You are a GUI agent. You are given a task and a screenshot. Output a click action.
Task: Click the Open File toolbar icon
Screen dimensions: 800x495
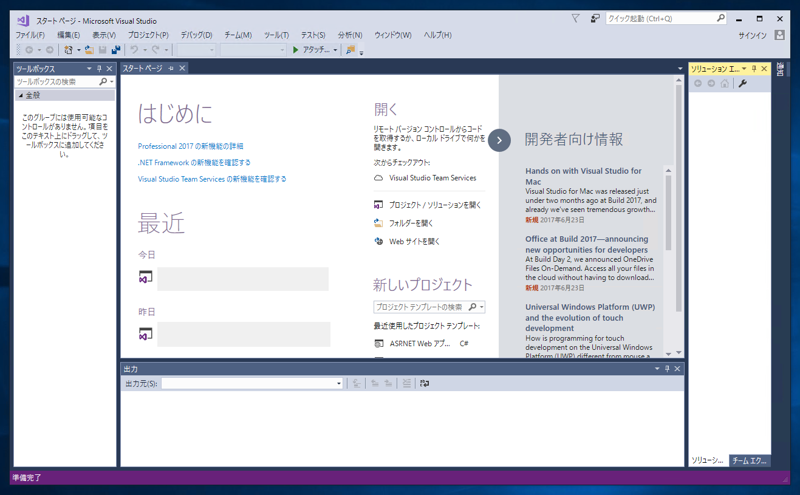[x=89, y=50]
